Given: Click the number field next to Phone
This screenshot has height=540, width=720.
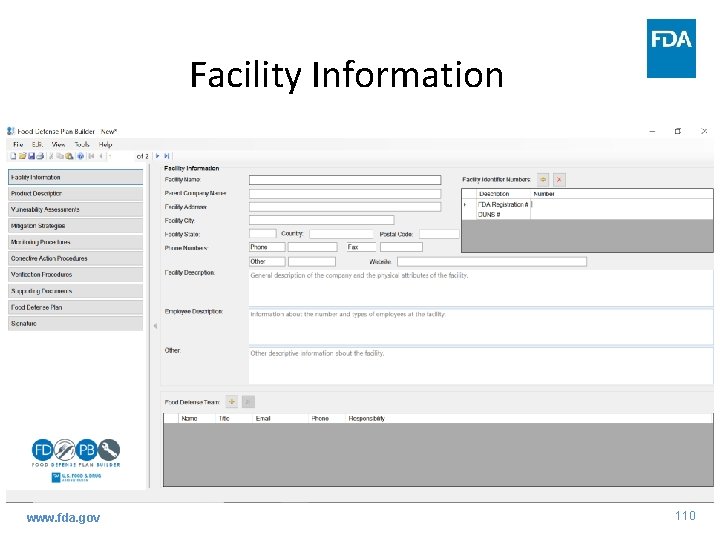Looking at the screenshot, I should point(312,247).
